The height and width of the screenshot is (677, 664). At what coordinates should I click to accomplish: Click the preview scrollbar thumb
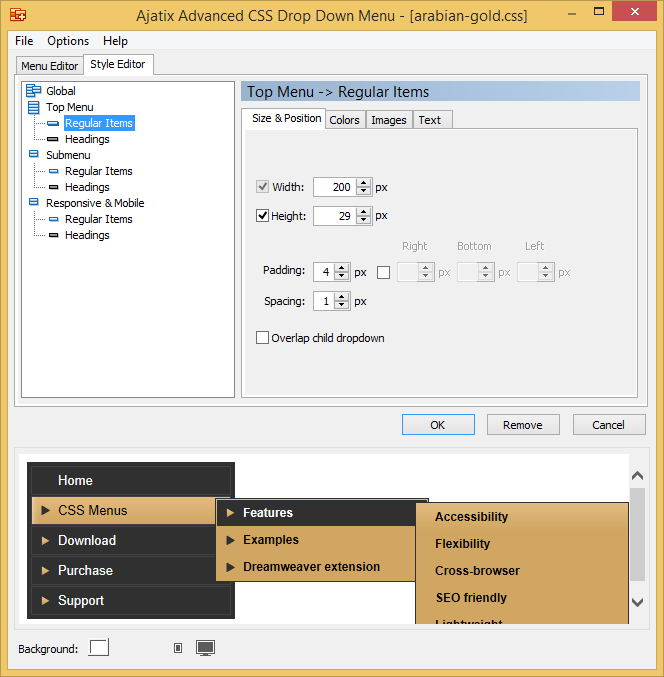pyautogui.click(x=637, y=535)
